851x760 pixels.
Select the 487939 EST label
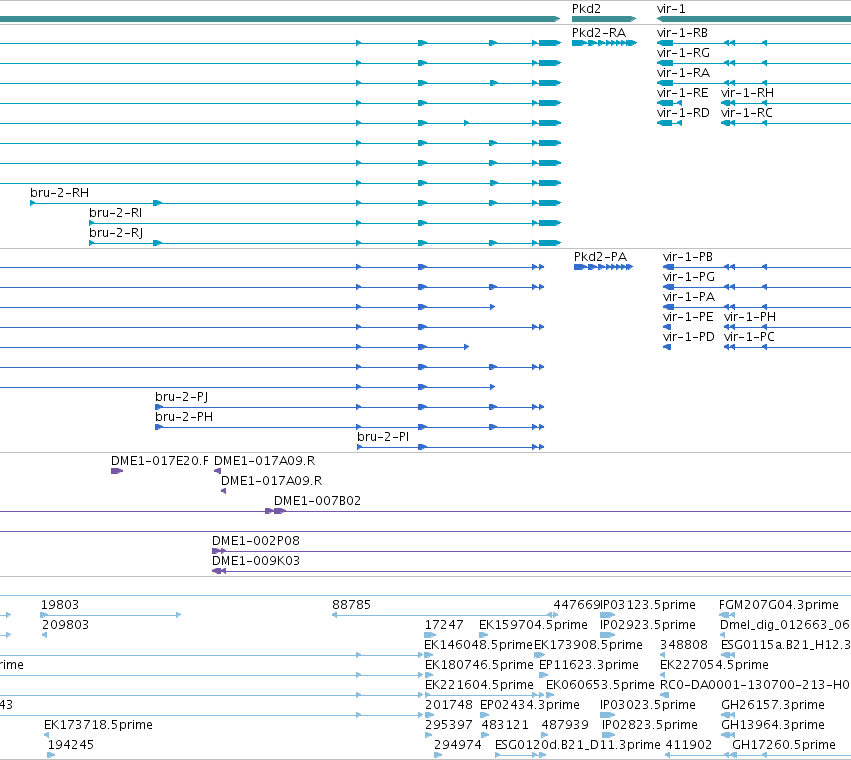pyautogui.click(x=565, y=726)
